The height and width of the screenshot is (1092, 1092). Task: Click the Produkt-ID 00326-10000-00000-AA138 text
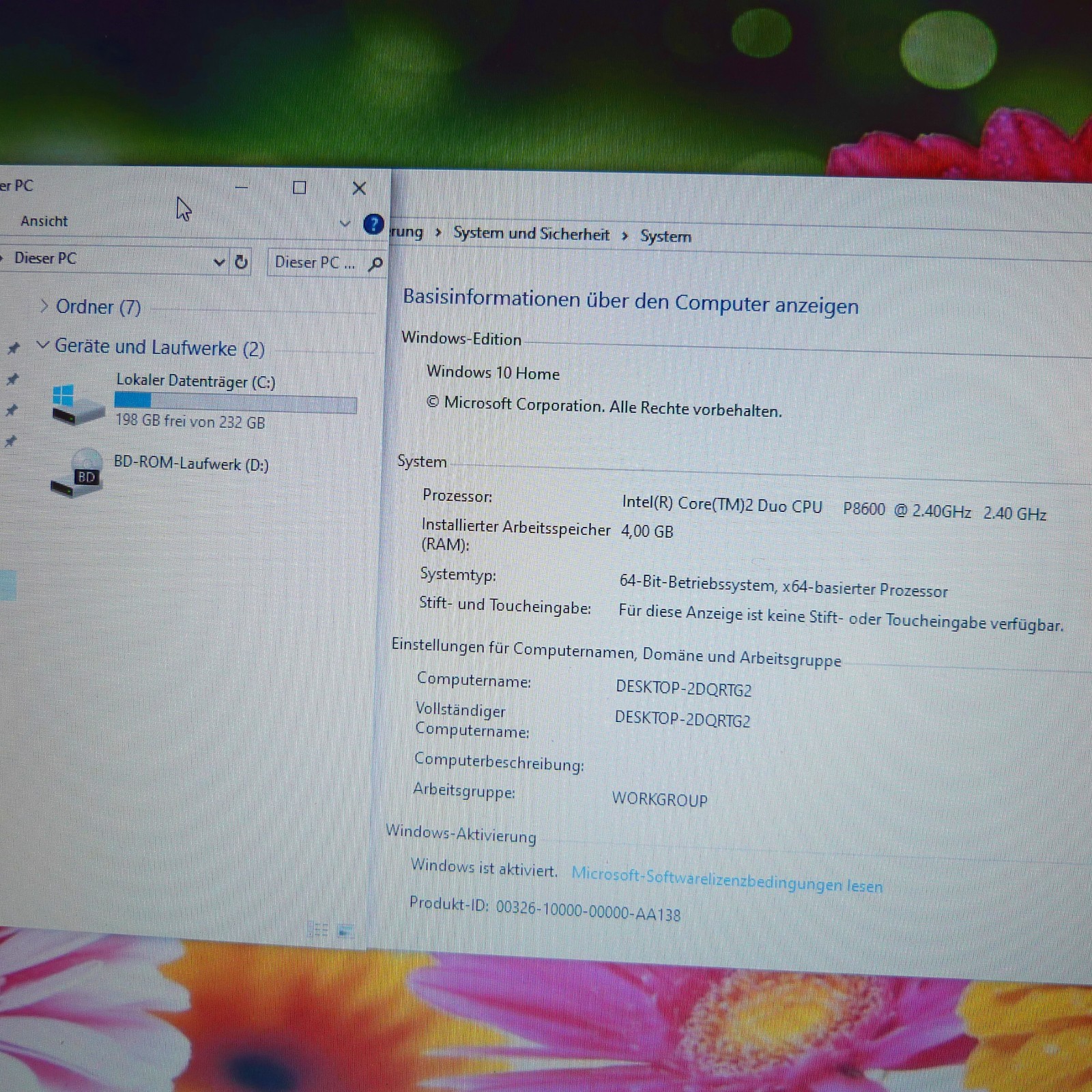pos(545,908)
